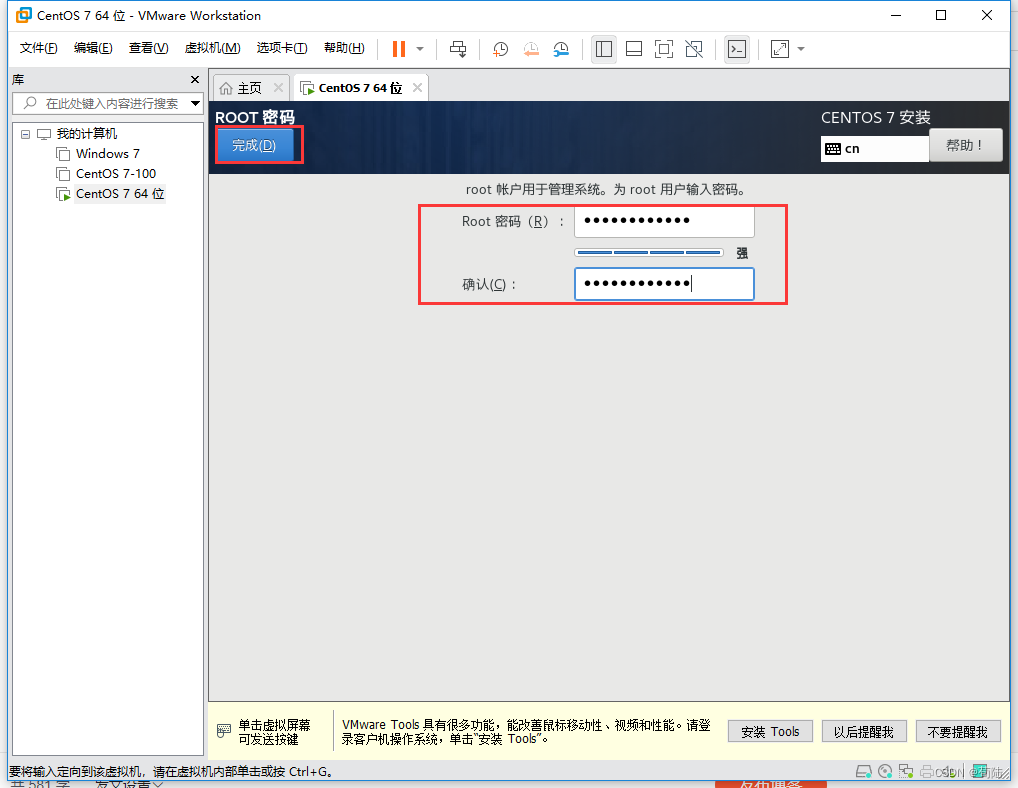Viewport: 1018px width, 788px height.
Task: Open the power options dropdown arrow
Action: pyautogui.click(x=420, y=49)
